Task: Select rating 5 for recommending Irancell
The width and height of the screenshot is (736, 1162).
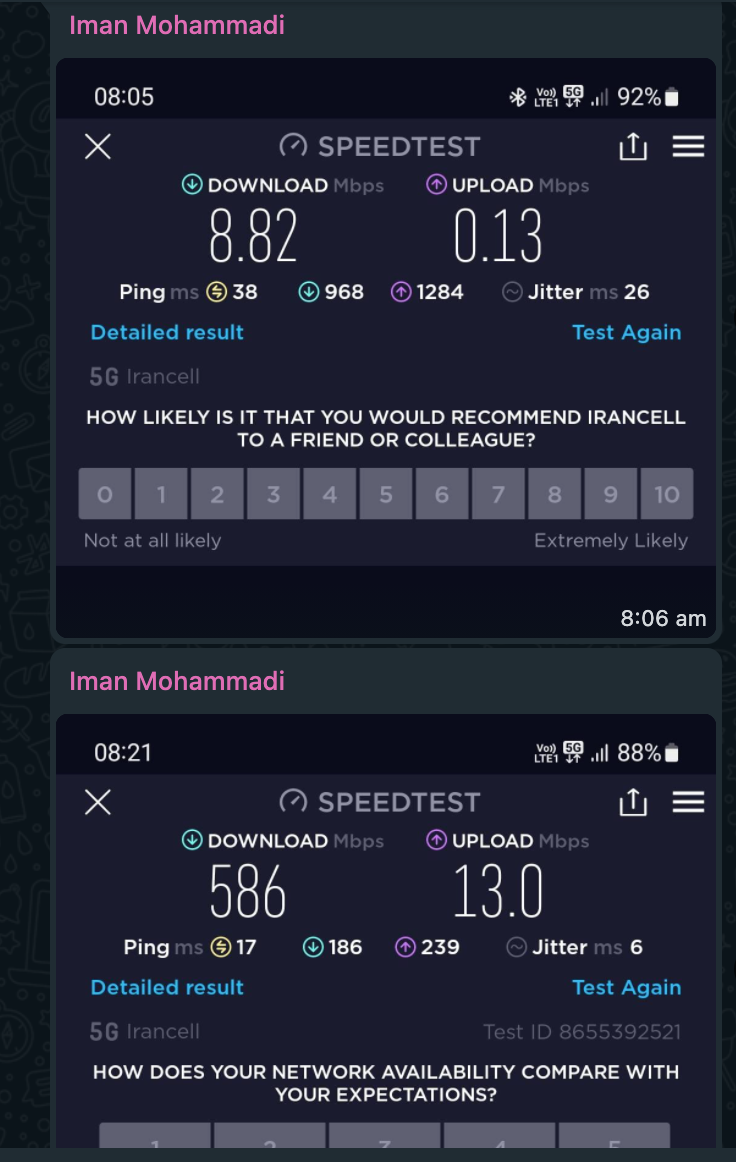Action: click(386, 494)
